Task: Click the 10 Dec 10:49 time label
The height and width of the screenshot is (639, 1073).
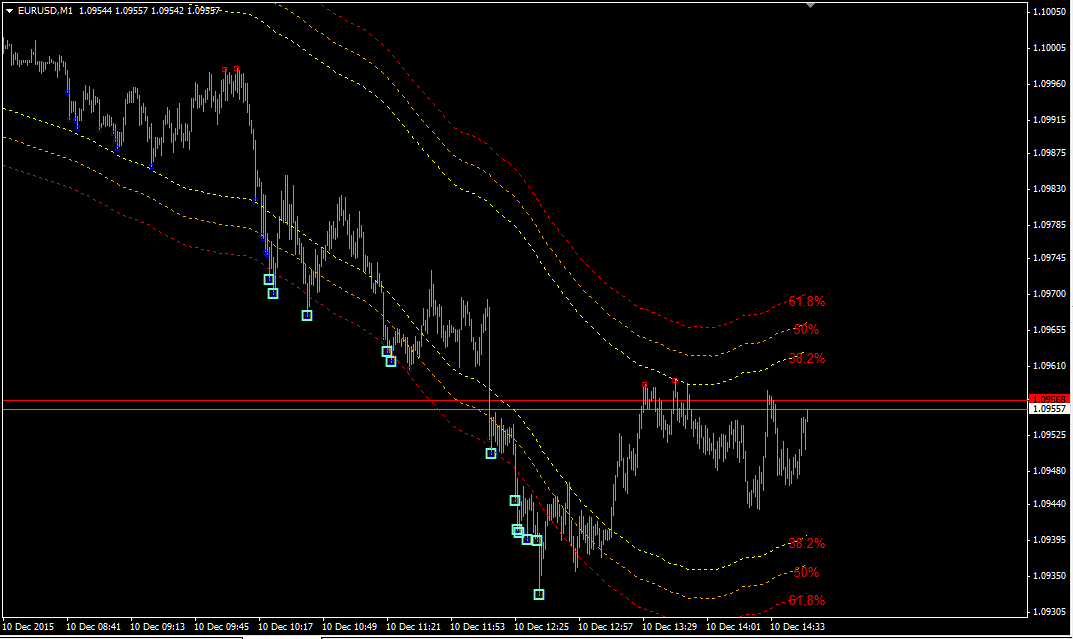Action: (350, 627)
